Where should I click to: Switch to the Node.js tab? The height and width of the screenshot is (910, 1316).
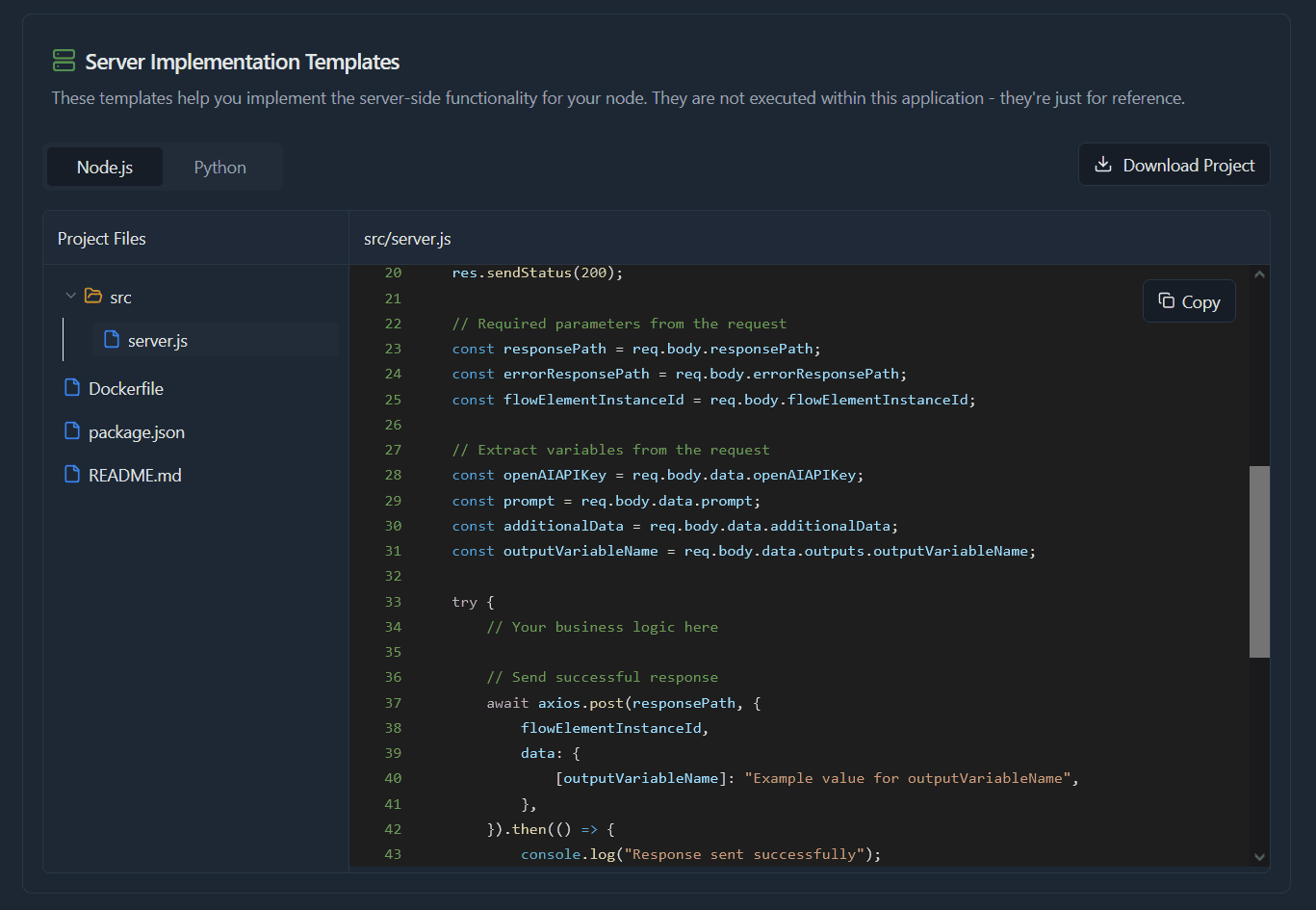(x=105, y=168)
